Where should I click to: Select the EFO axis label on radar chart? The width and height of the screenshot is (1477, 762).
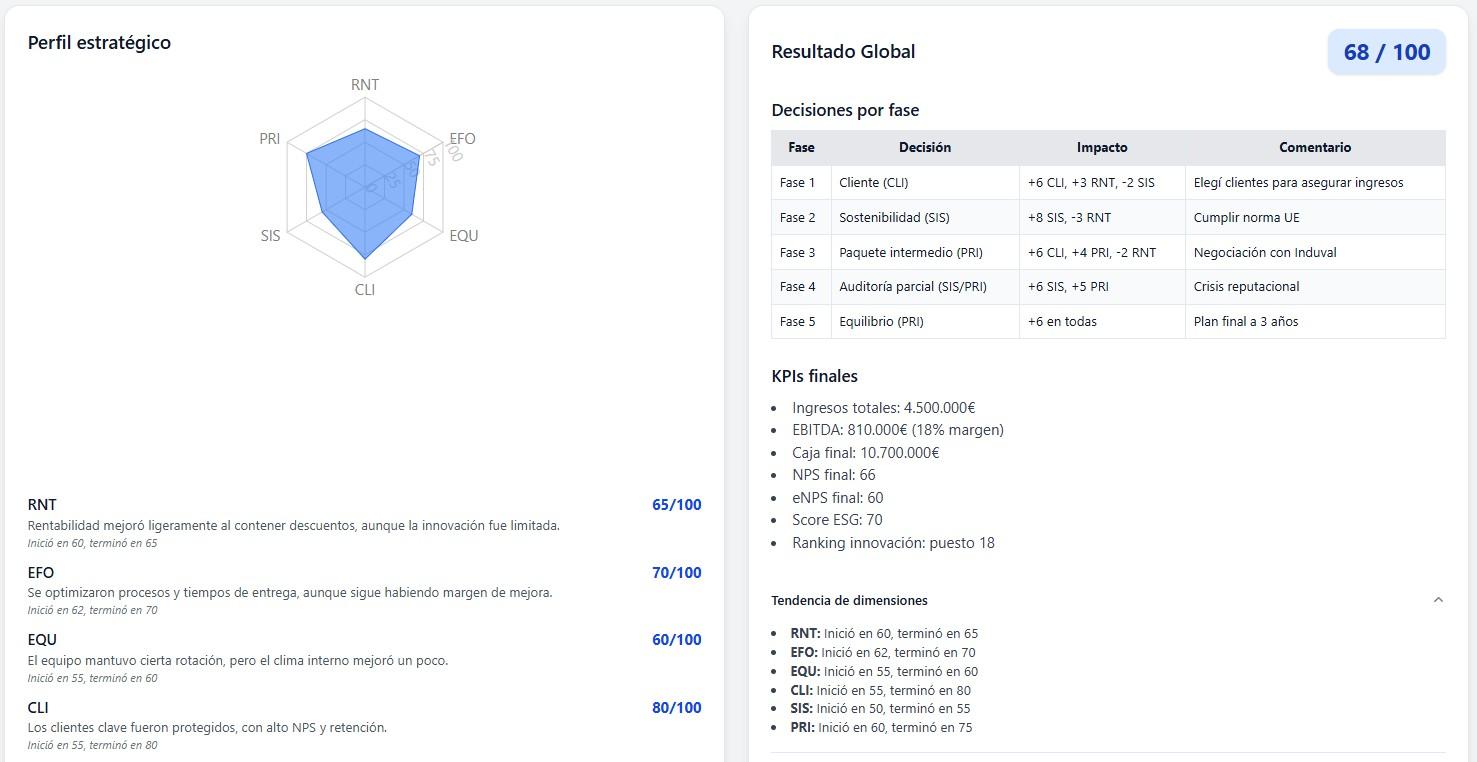click(x=462, y=139)
